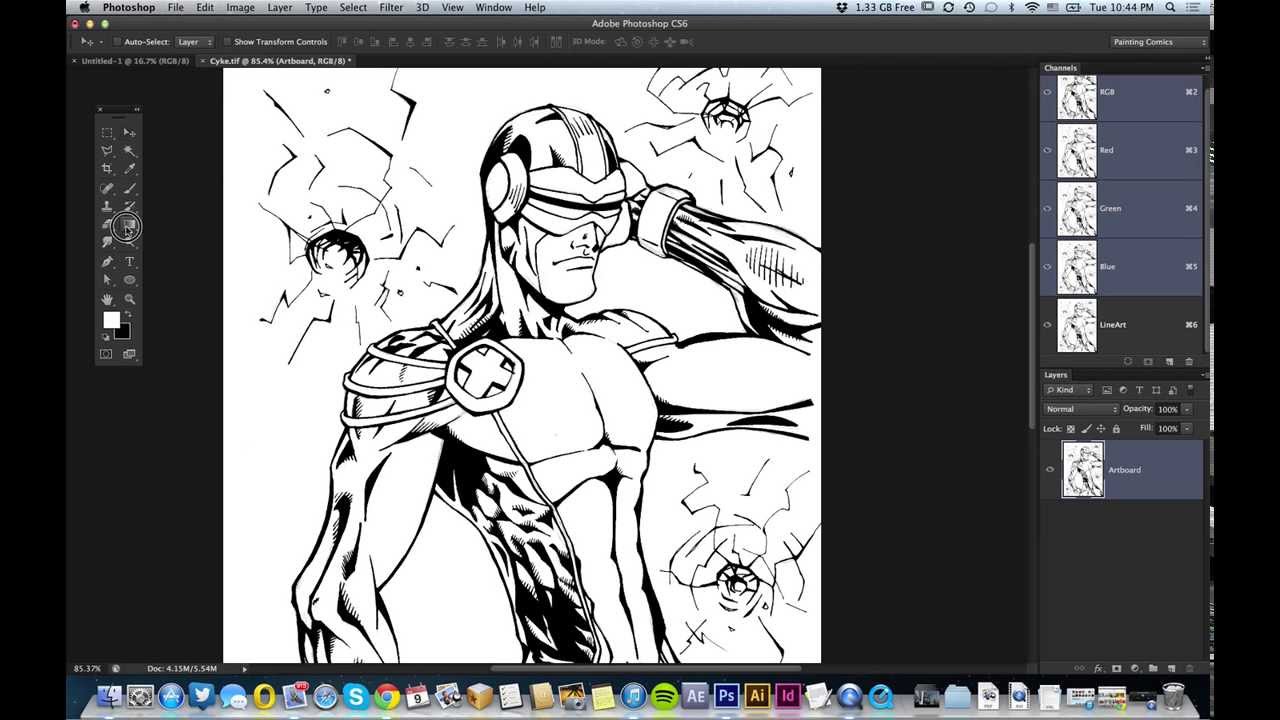This screenshot has width=1280, height=720.
Task: Open the Painting Comics workspace dropdown
Action: [x=1159, y=42]
